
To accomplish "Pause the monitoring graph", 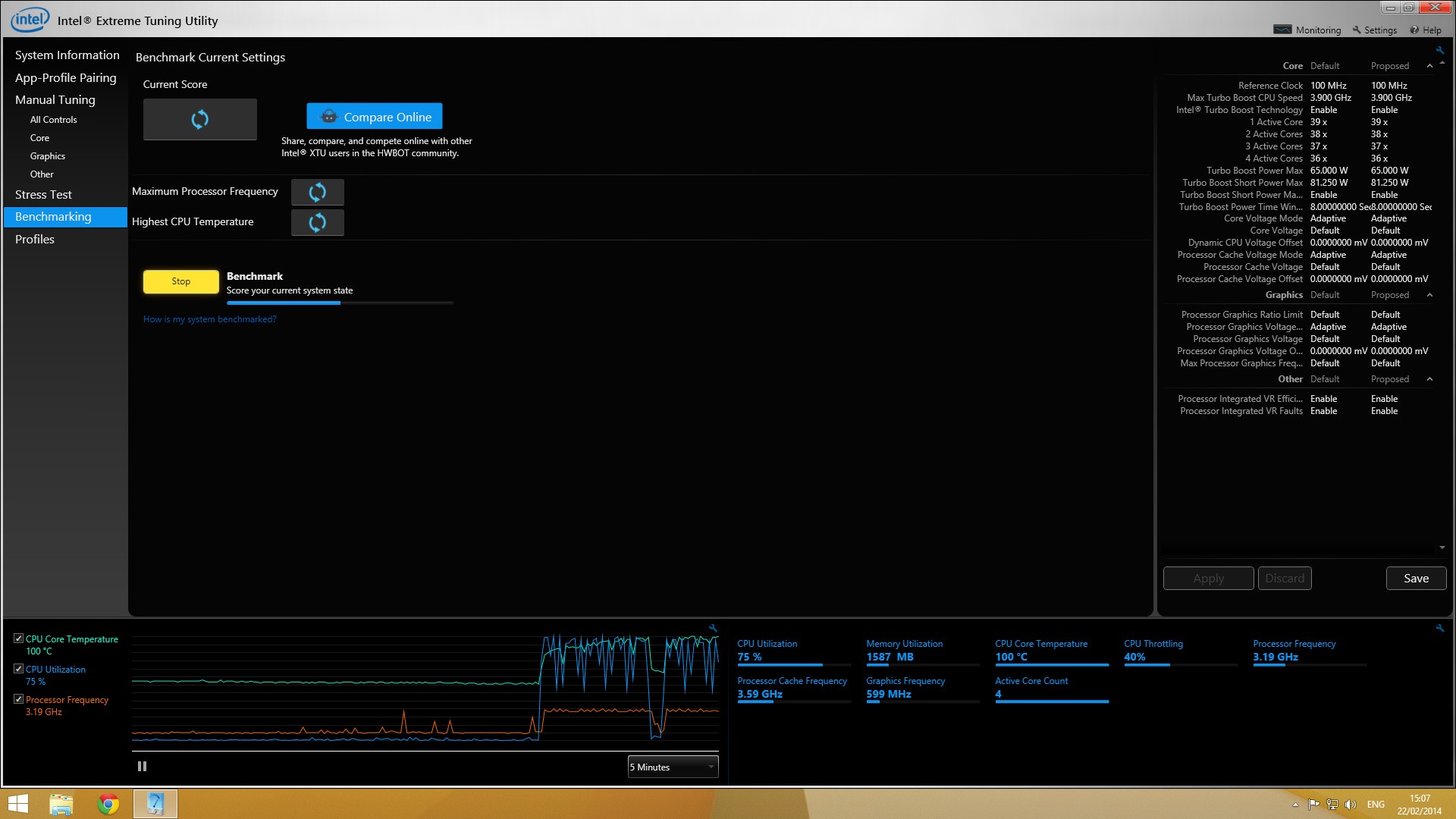I will pyautogui.click(x=142, y=767).
